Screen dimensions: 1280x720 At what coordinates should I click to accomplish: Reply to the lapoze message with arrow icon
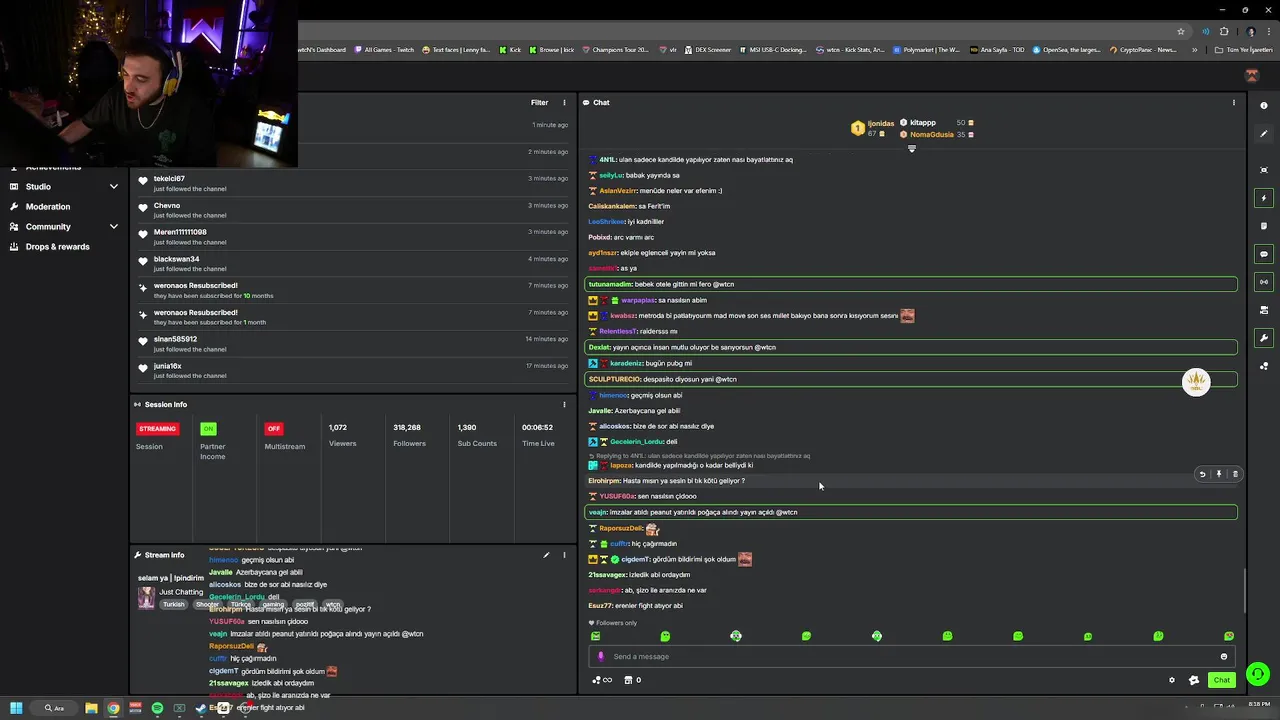(1202, 474)
